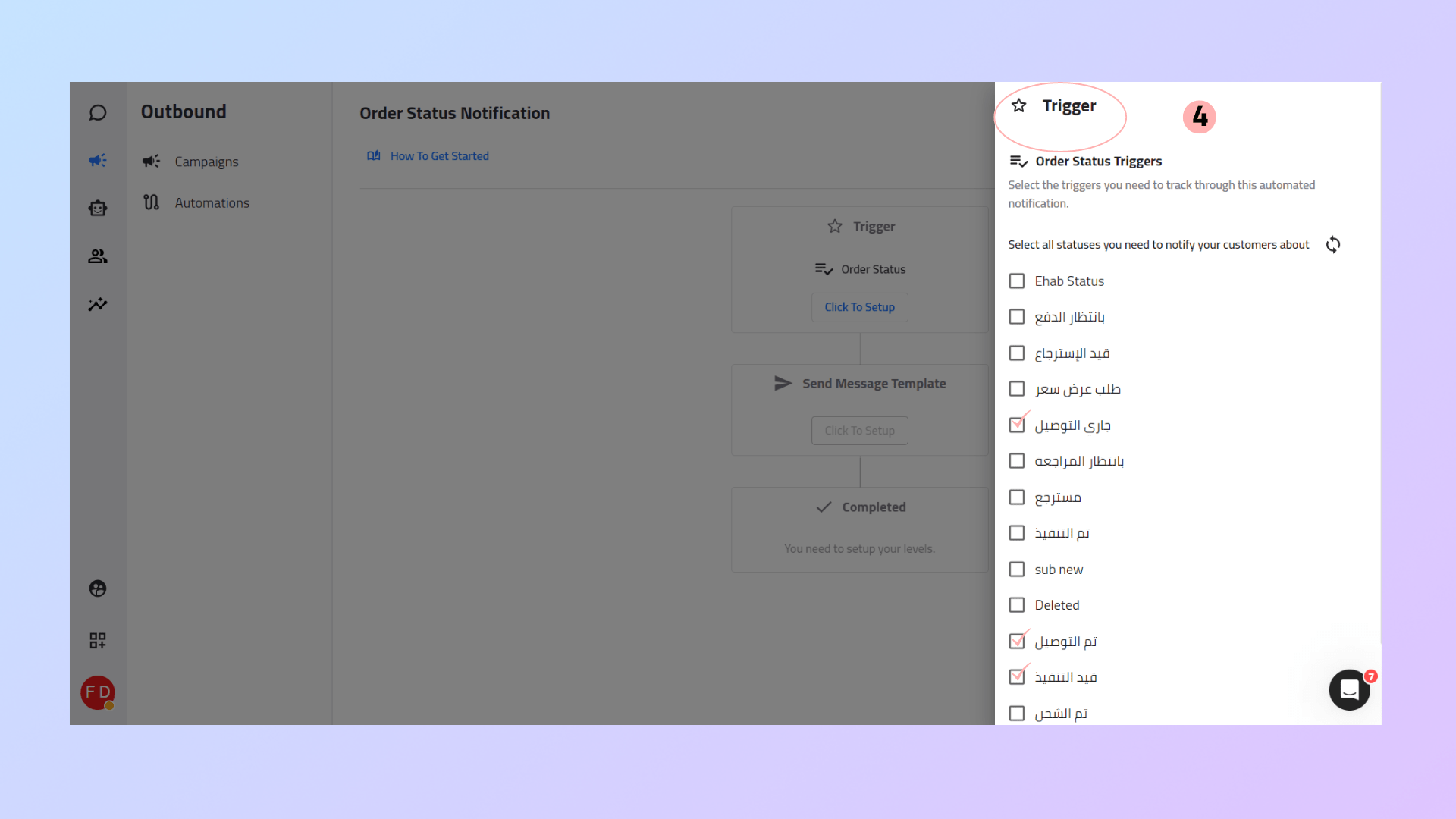The width and height of the screenshot is (1456, 819).
Task: Click To Setup under Order Status trigger
Action: point(859,307)
